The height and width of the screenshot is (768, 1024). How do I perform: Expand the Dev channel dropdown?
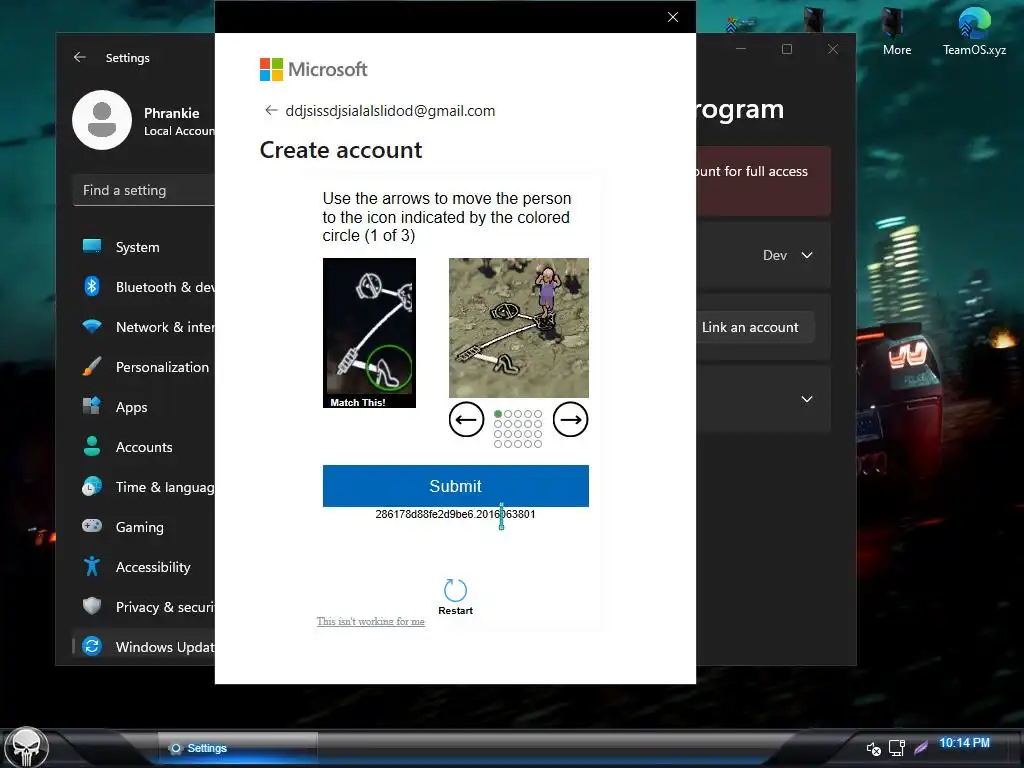pyautogui.click(x=788, y=255)
